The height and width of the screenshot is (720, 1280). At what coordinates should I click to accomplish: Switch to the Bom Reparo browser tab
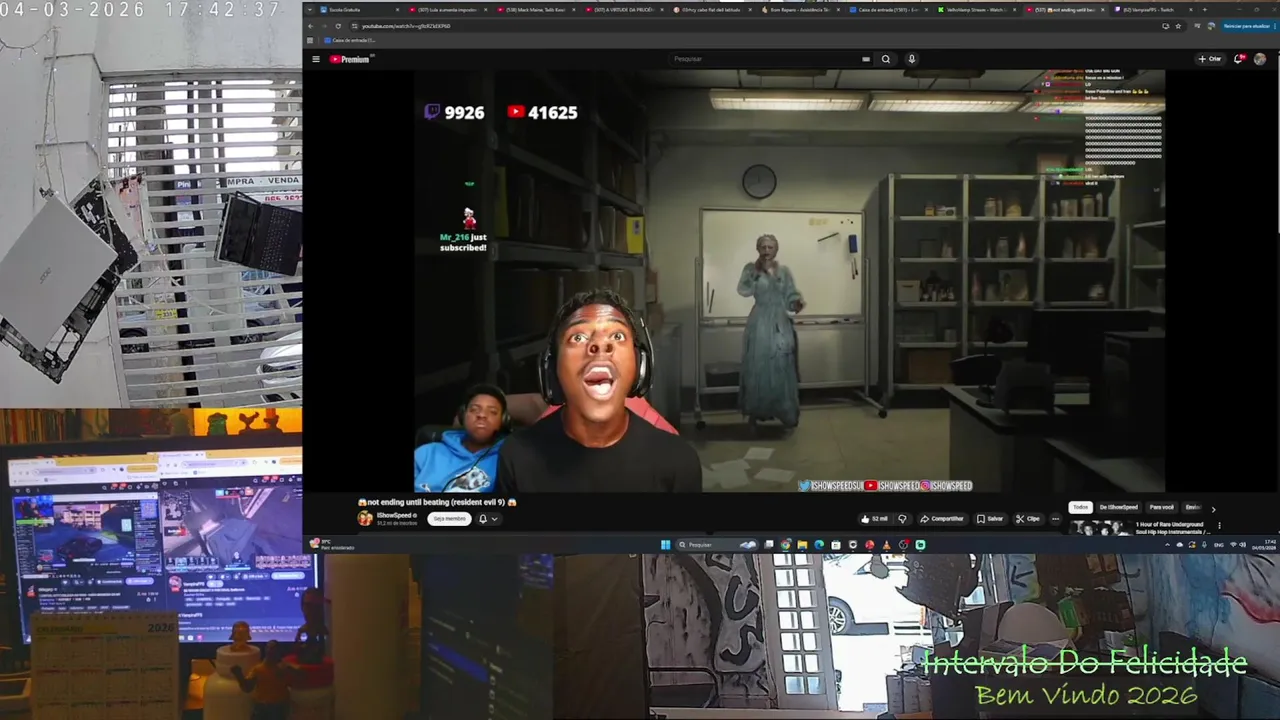799,10
